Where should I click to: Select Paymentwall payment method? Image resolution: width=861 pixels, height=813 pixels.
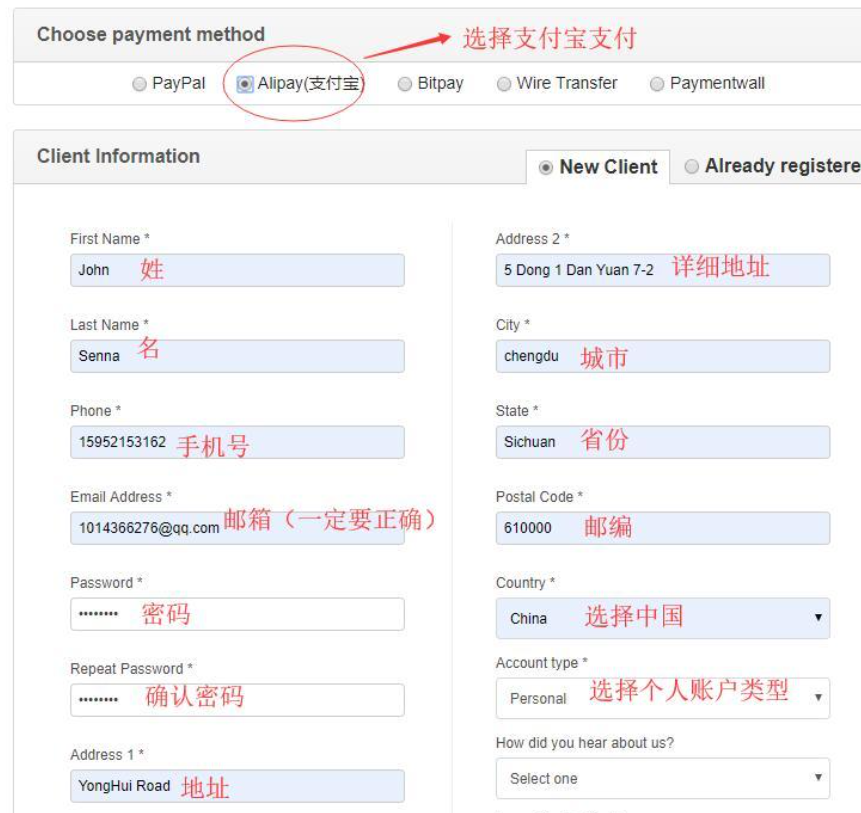[x=657, y=84]
